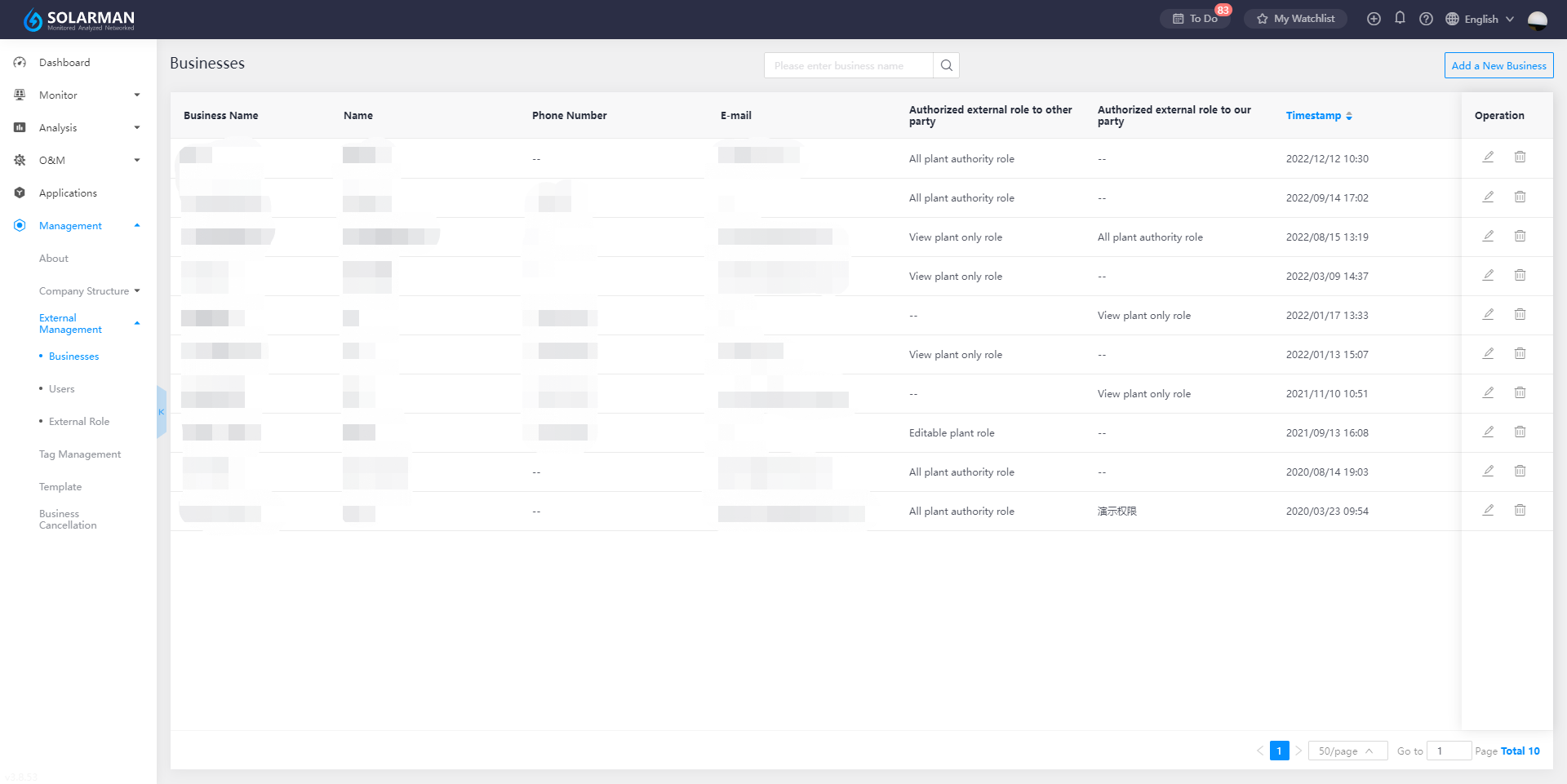Click the Analysis chart icon
1567x784 pixels.
tap(20, 127)
